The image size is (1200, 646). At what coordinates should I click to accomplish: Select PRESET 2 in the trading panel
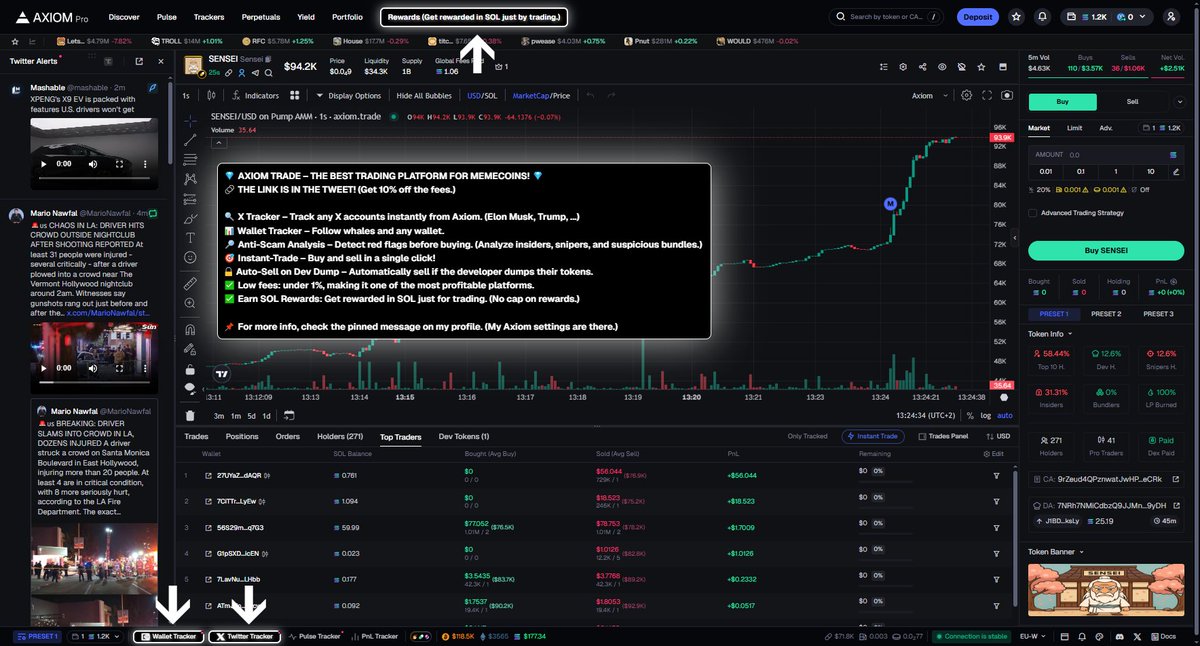[1105, 314]
